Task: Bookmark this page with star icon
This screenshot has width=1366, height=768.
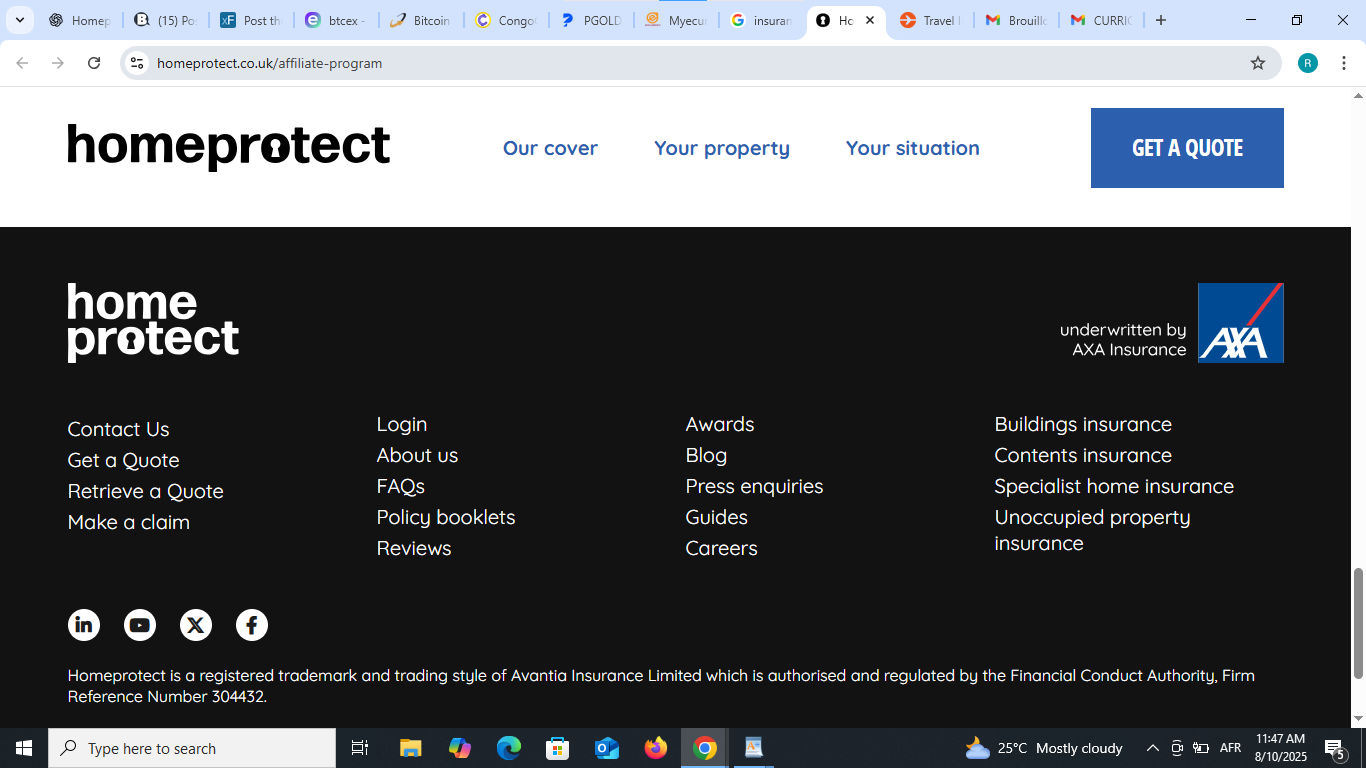Action: (1258, 63)
